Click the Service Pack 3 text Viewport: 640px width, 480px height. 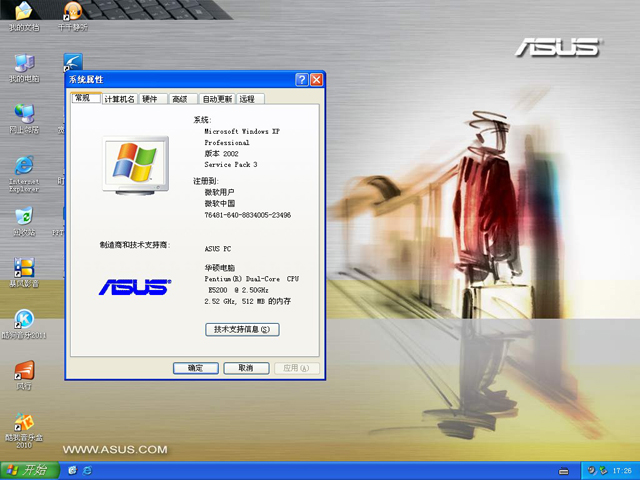pyautogui.click(x=231, y=164)
